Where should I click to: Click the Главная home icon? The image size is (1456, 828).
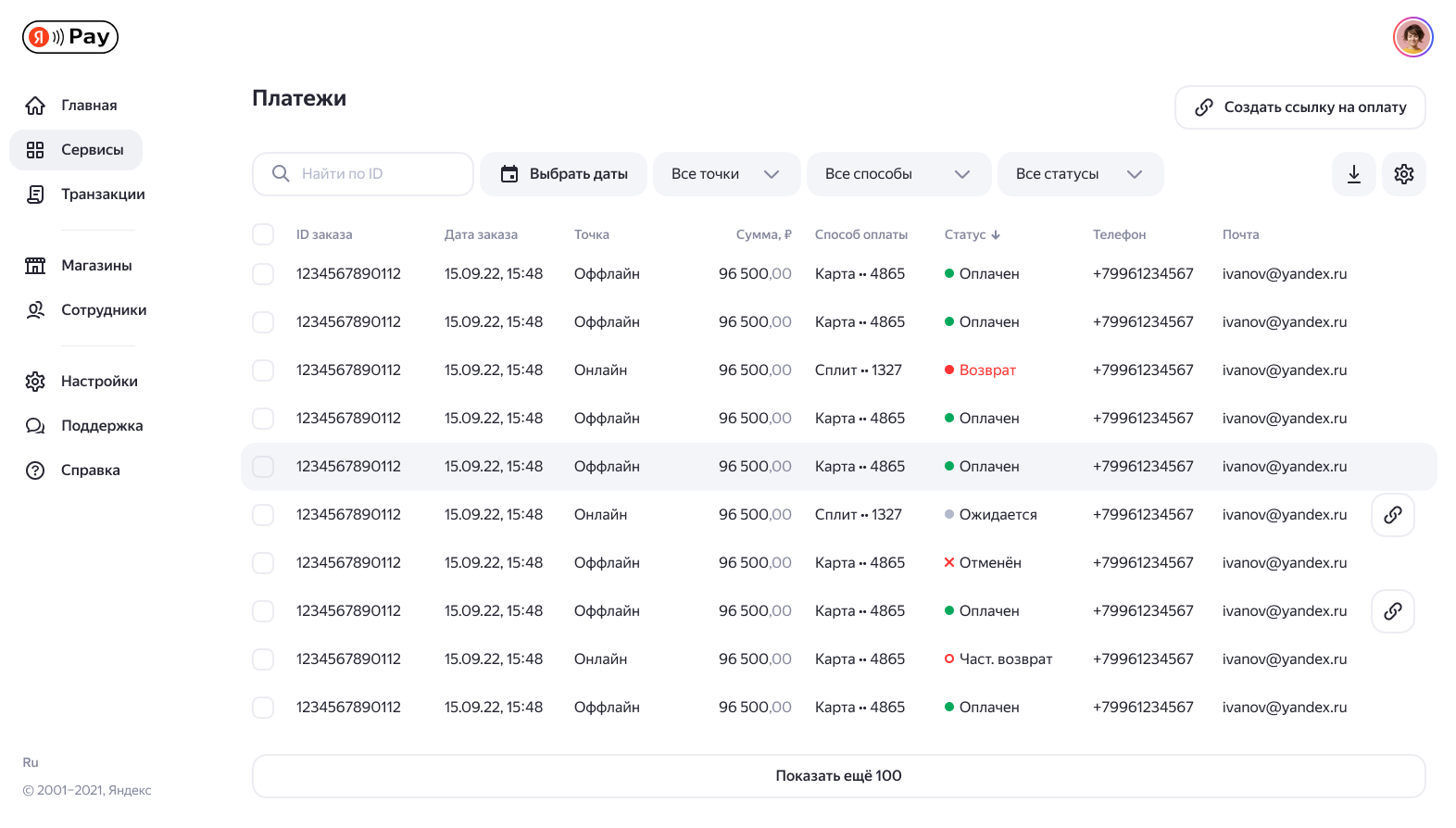click(x=35, y=106)
